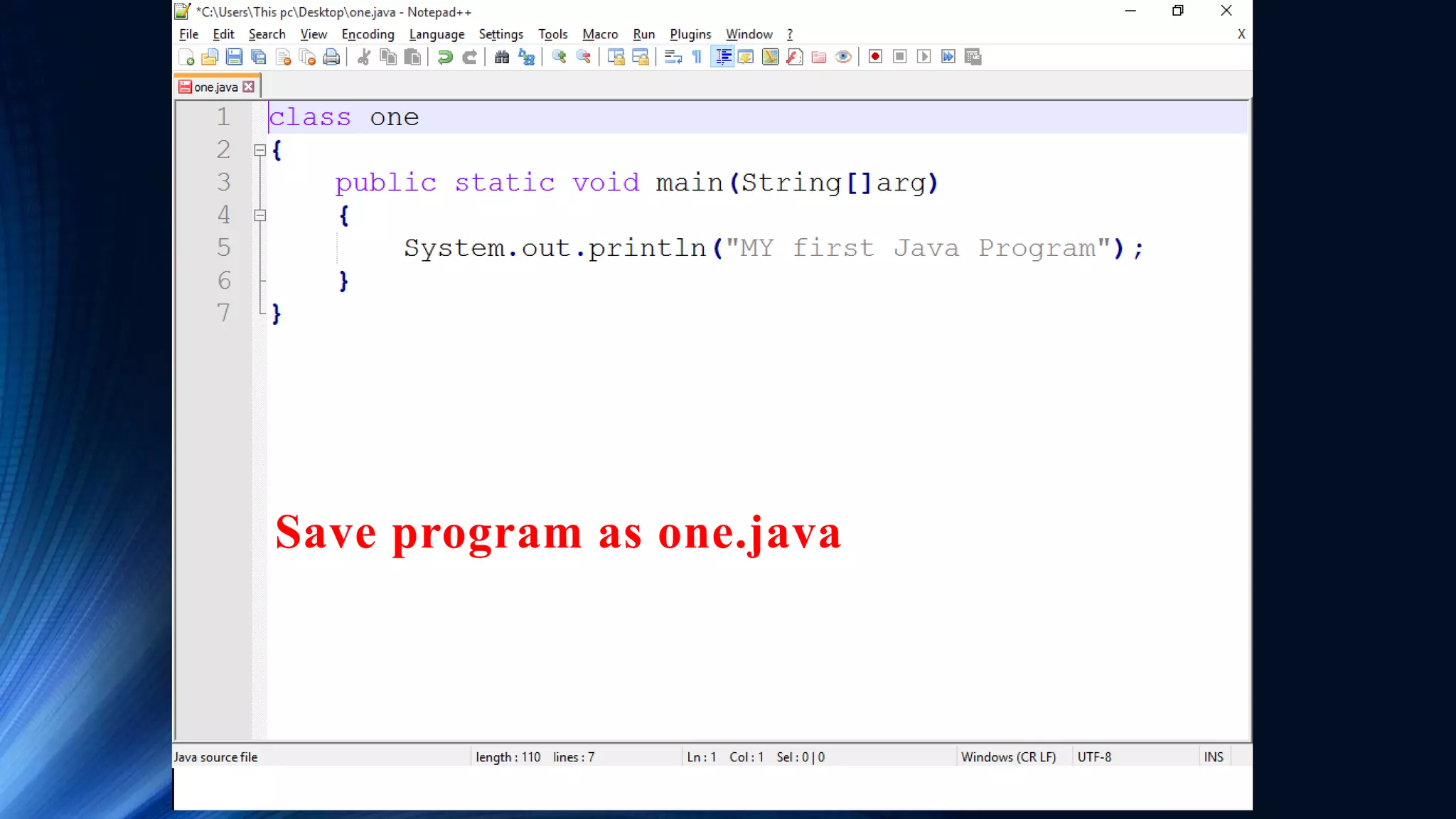1456x819 pixels.
Task: Close the one.java tab with its X
Action: [248, 87]
